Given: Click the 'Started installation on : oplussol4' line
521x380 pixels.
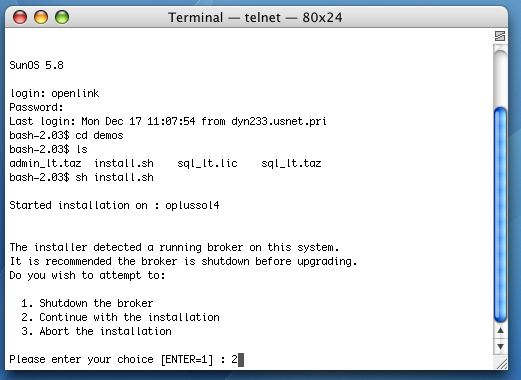Looking at the screenshot, I should pos(114,205).
